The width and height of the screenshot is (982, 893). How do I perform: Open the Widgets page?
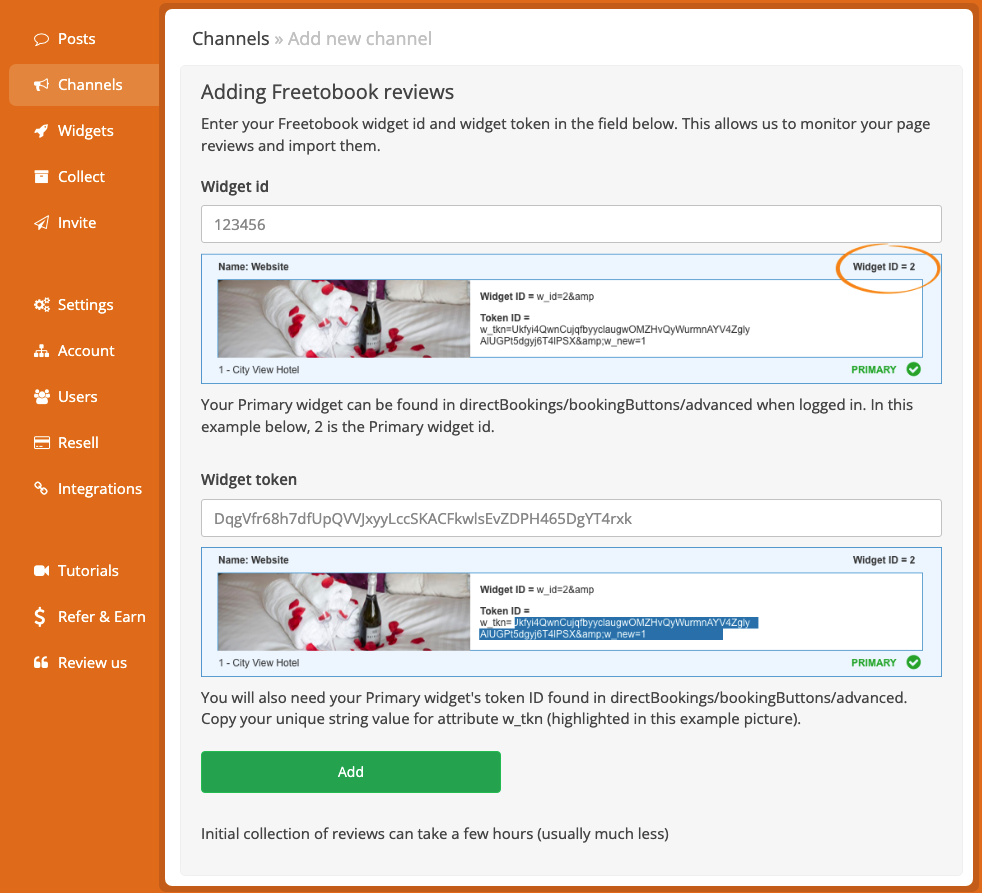point(84,131)
